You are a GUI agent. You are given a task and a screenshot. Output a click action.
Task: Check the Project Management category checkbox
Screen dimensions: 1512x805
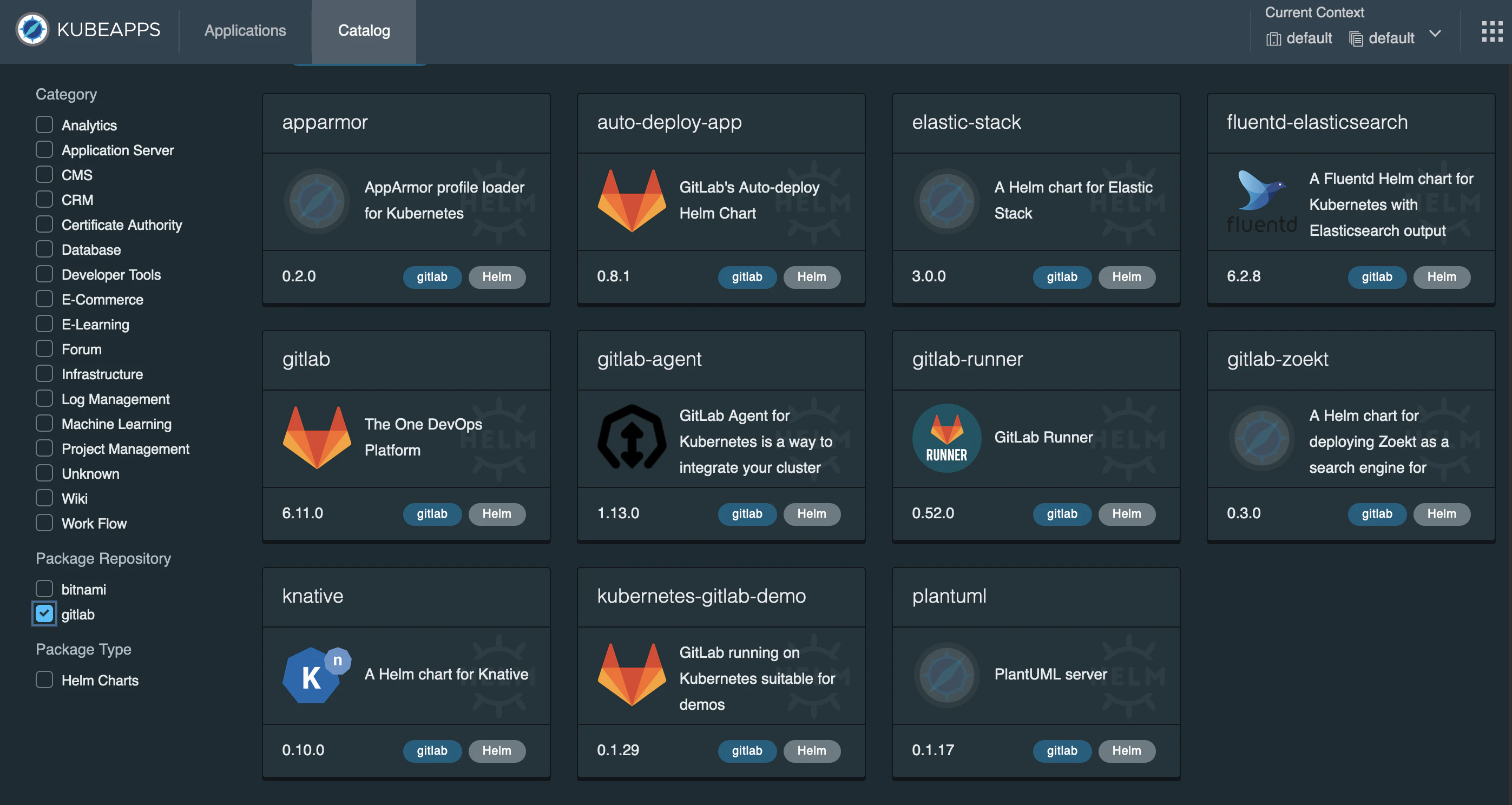click(44, 448)
